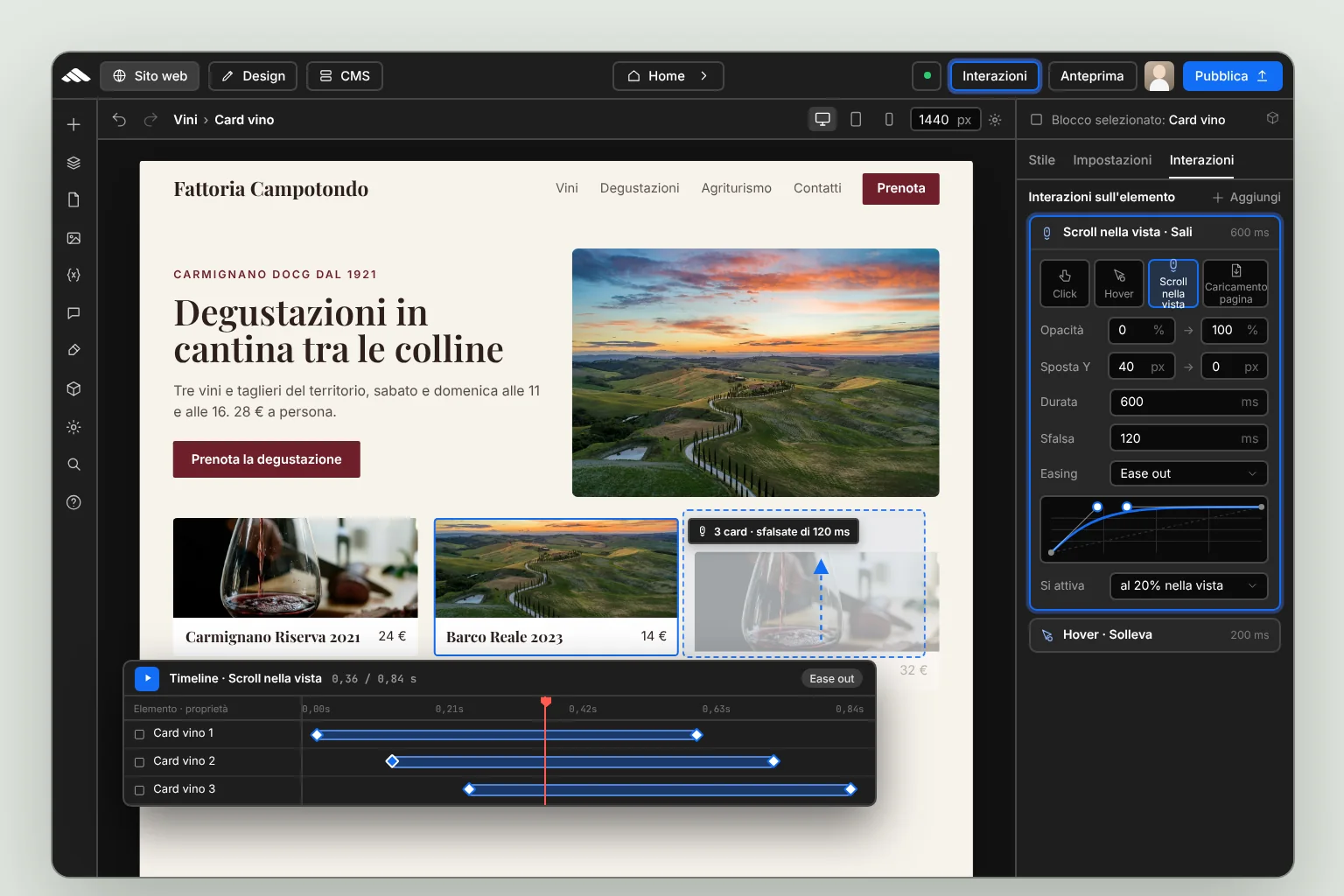Click the Anteprima button
Screen dimensions: 1344x896
(1092, 76)
